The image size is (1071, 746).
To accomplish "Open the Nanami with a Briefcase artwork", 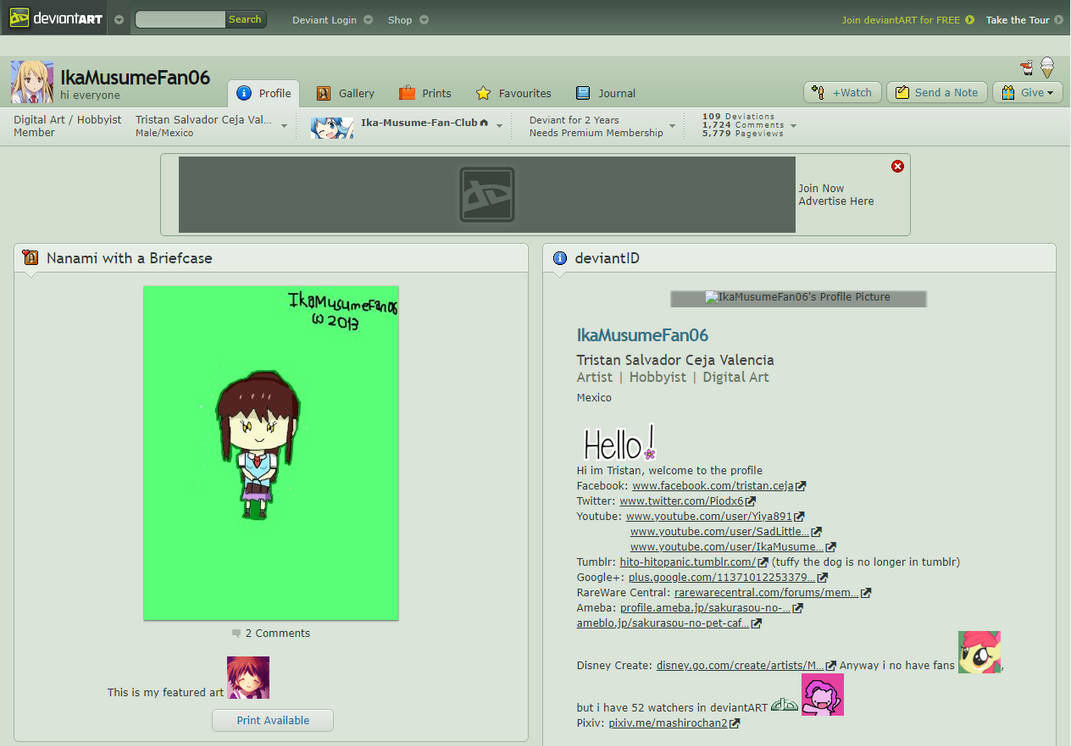I will point(271,453).
